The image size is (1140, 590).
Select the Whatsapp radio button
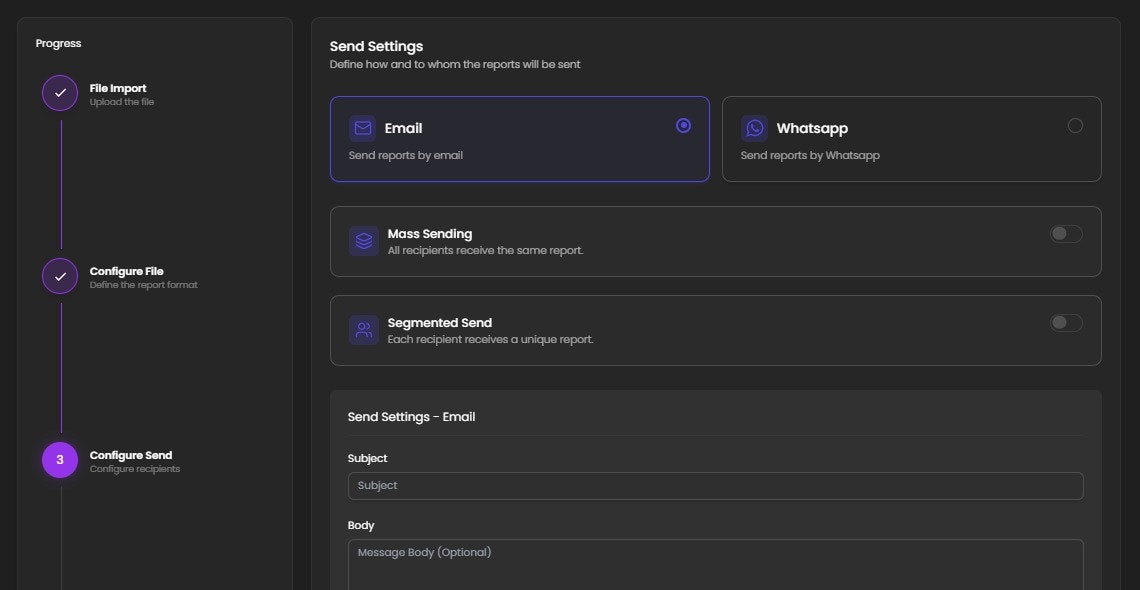[x=1075, y=125]
